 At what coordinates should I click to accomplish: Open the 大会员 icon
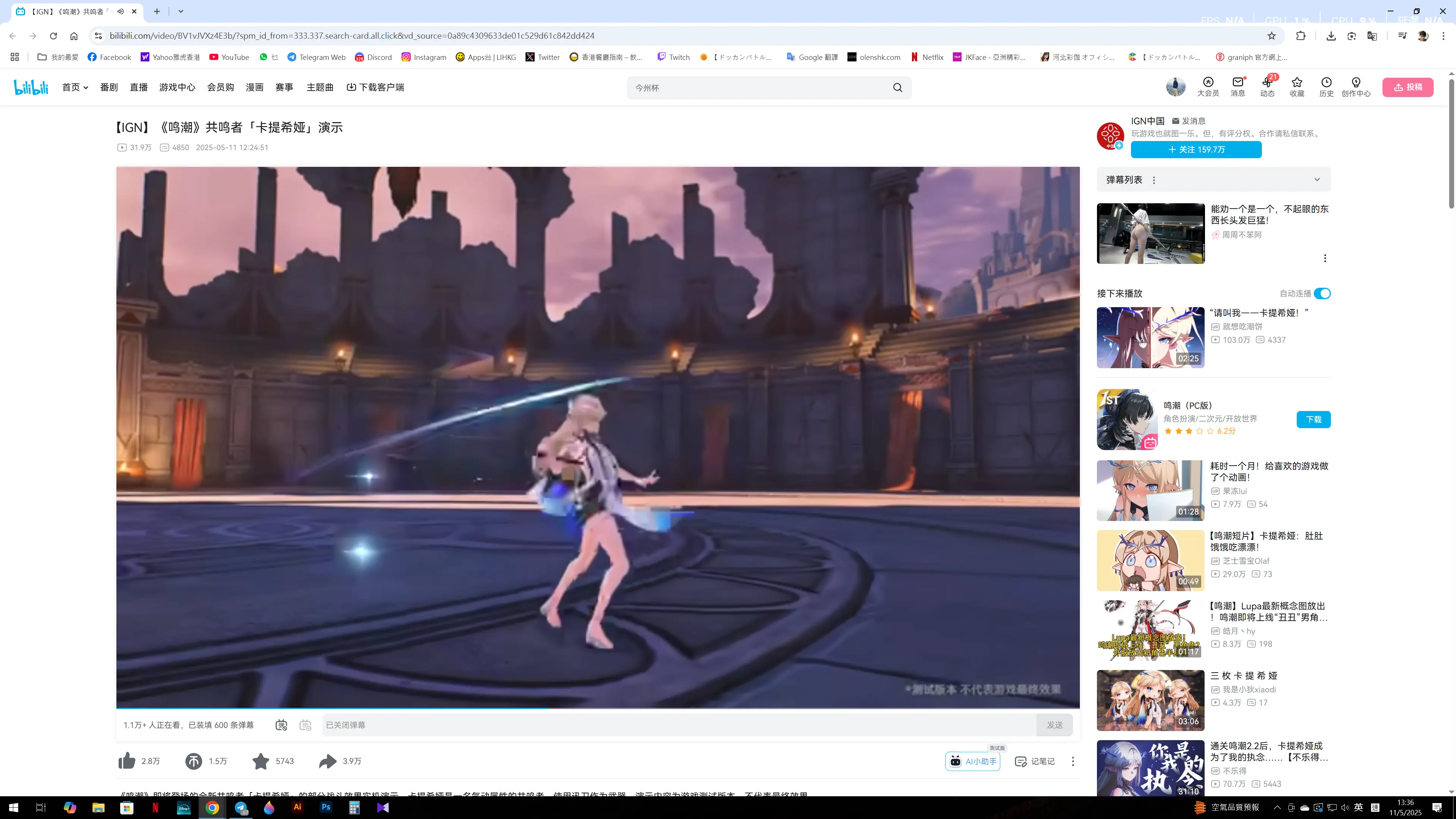tap(1208, 86)
